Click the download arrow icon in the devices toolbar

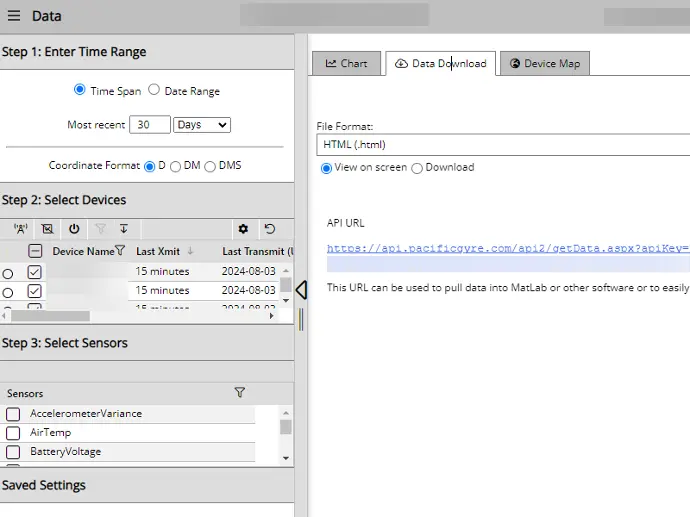pyautogui.click(x=124, y=229)
